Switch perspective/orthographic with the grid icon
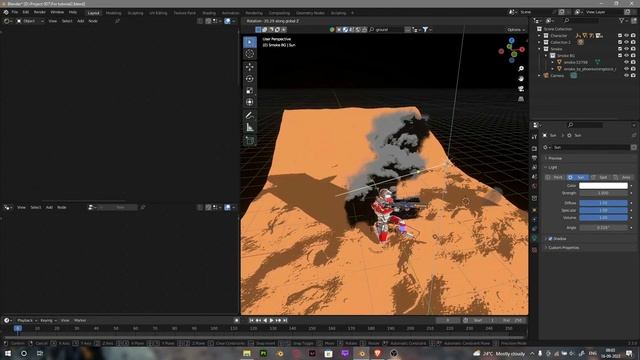Viewport: 640px width, 360px height. (x=521, y=99)
